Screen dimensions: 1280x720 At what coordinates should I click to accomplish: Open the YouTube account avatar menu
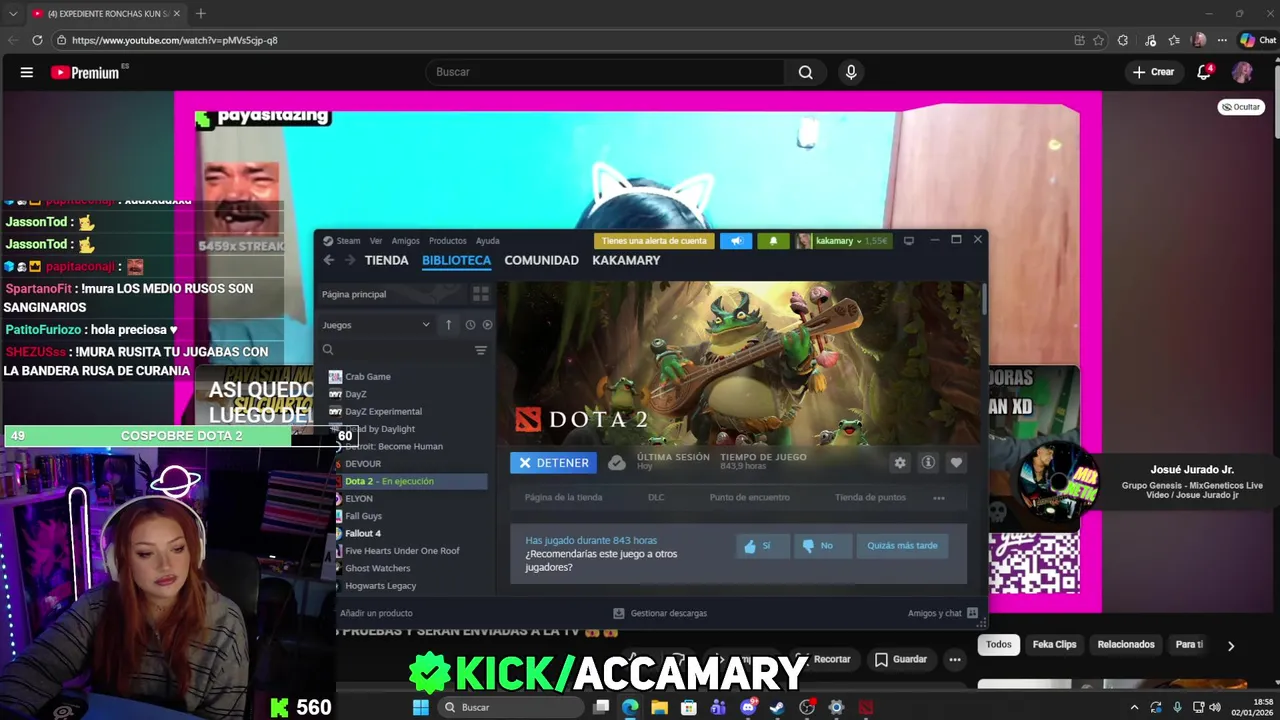[x=1242, y=72]
